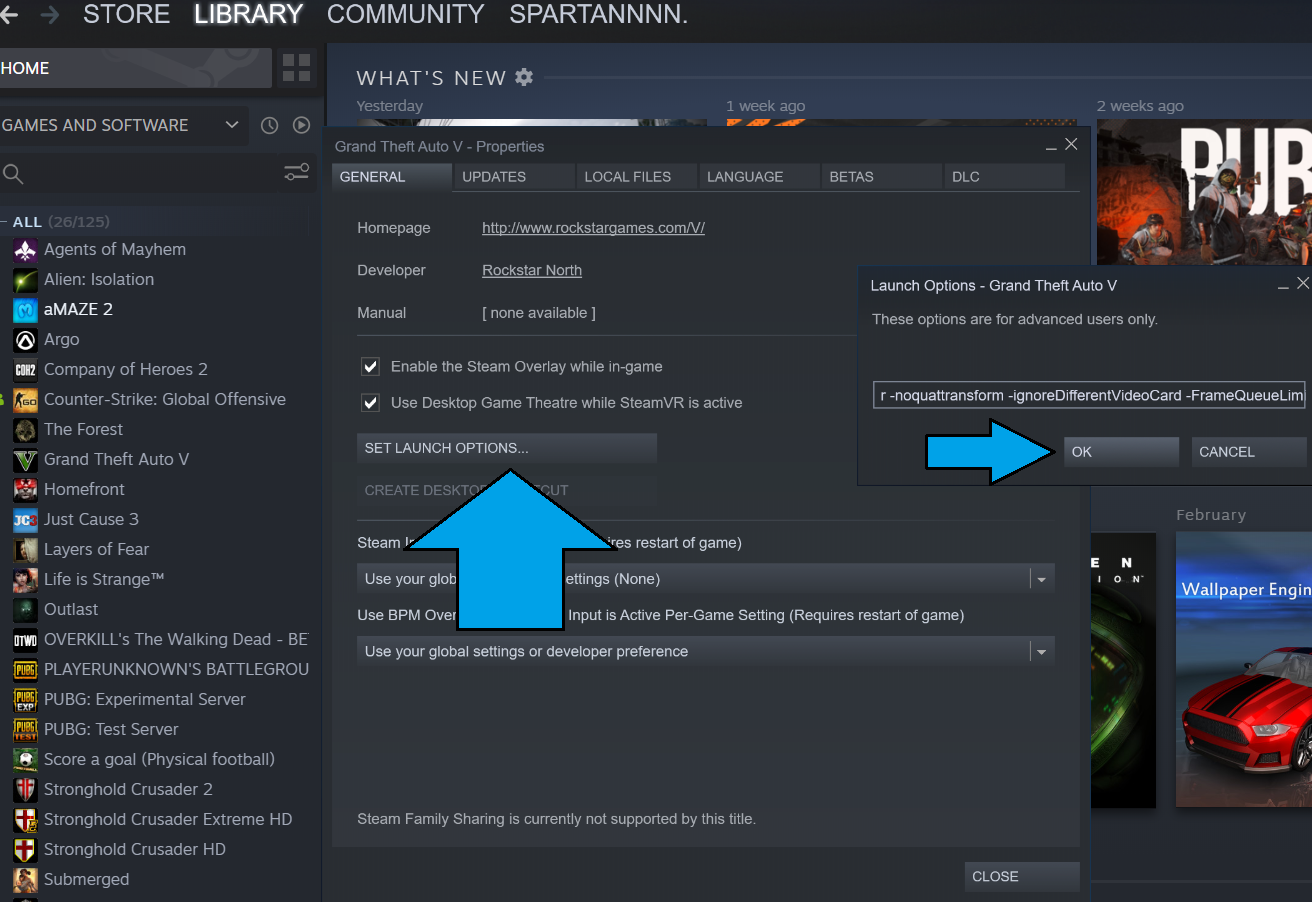1312x902 pixels.
Task: Click the PUBG: Test Server icon
Action: [x=25, y=730]
